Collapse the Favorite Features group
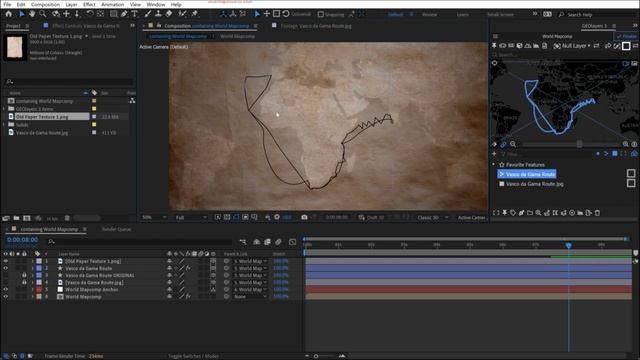Viewport: 640px width, 360px height. 494,164
